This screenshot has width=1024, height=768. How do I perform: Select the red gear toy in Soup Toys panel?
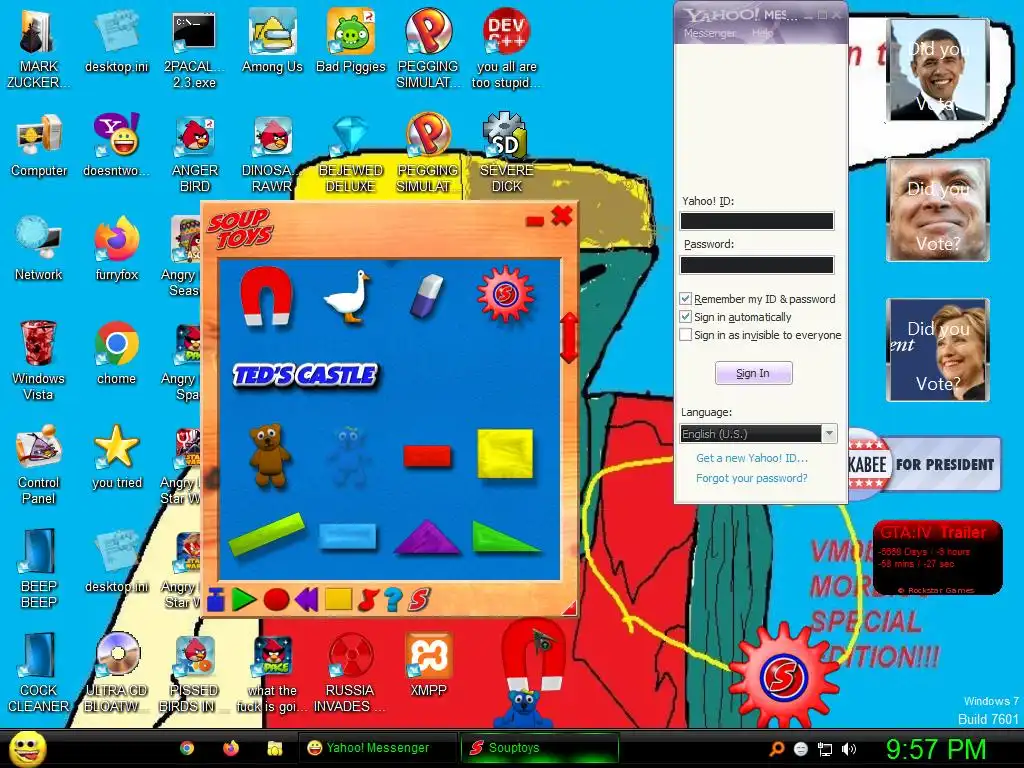505,295
